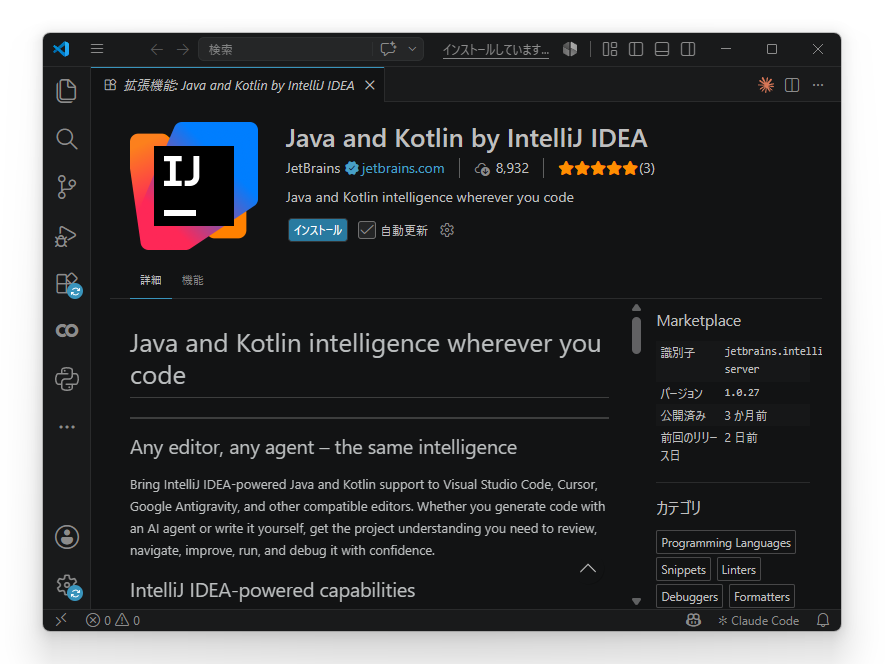Click the jetbrains.intelli identifier value

point(773,360)
